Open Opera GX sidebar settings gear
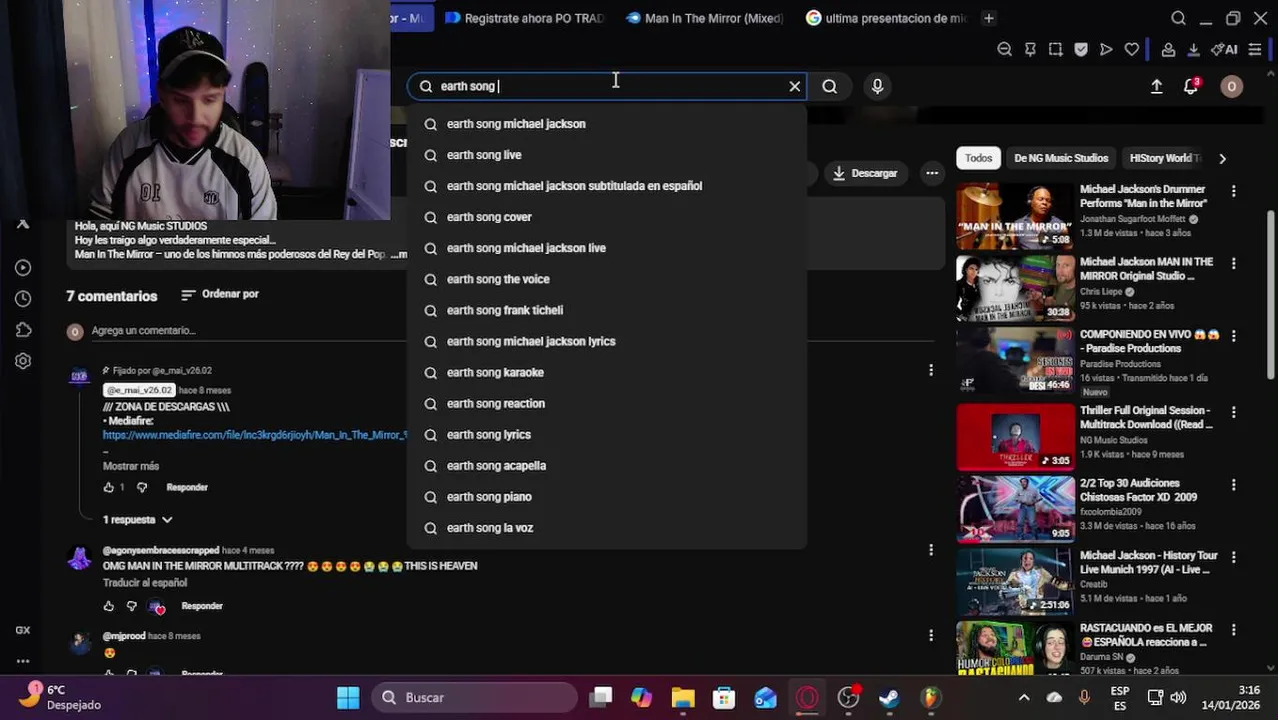The width and height of the screenshot is (1278, 720). click(x=23, y=361)
